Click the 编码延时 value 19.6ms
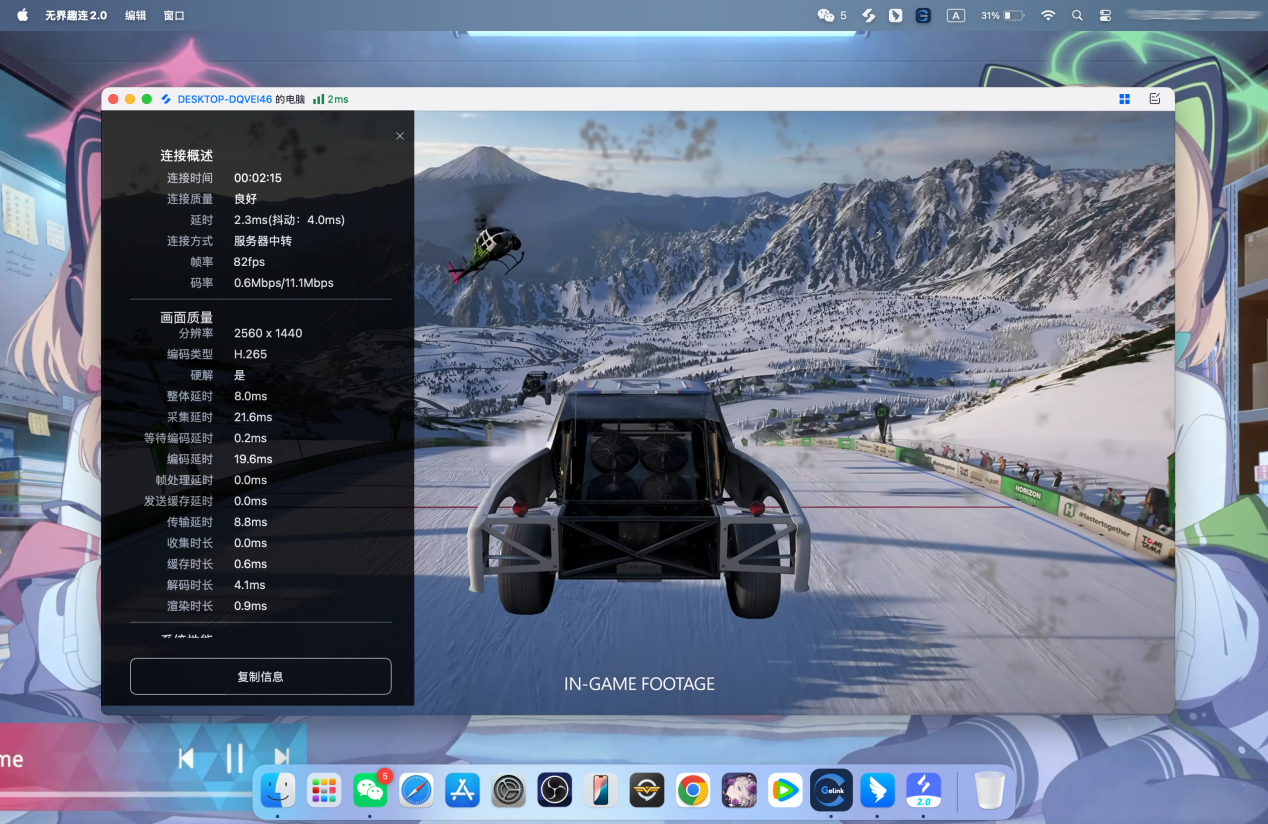 (253, 459)
